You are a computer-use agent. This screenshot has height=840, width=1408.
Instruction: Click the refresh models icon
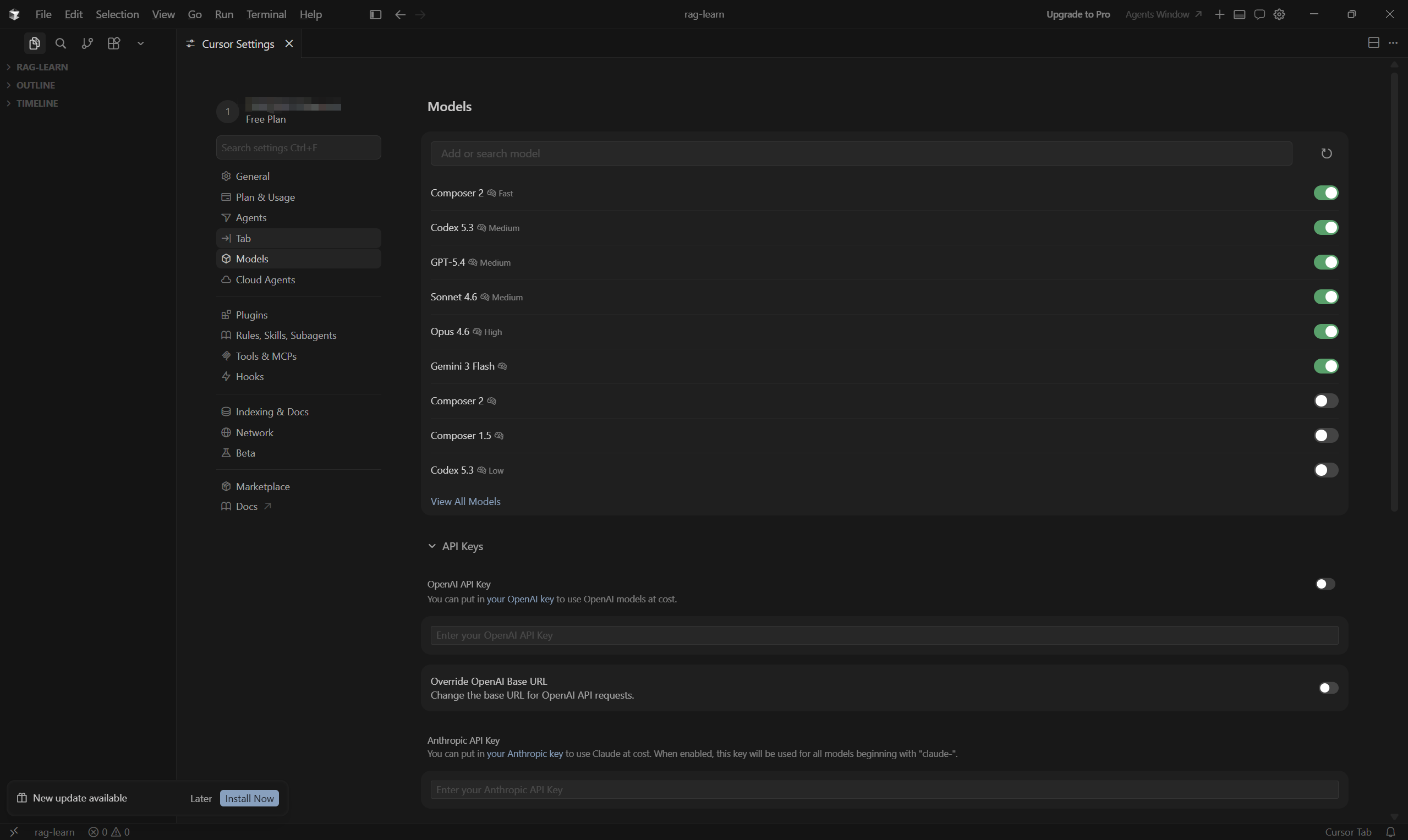tap(1326, 153)
